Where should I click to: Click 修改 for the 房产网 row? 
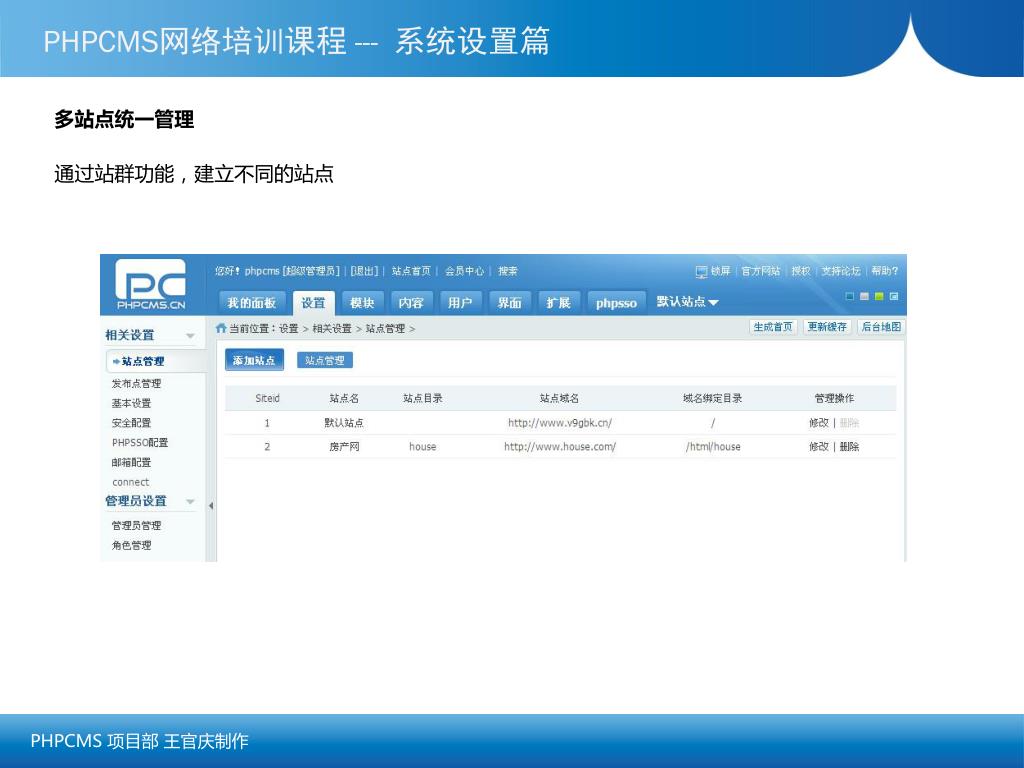818,447
